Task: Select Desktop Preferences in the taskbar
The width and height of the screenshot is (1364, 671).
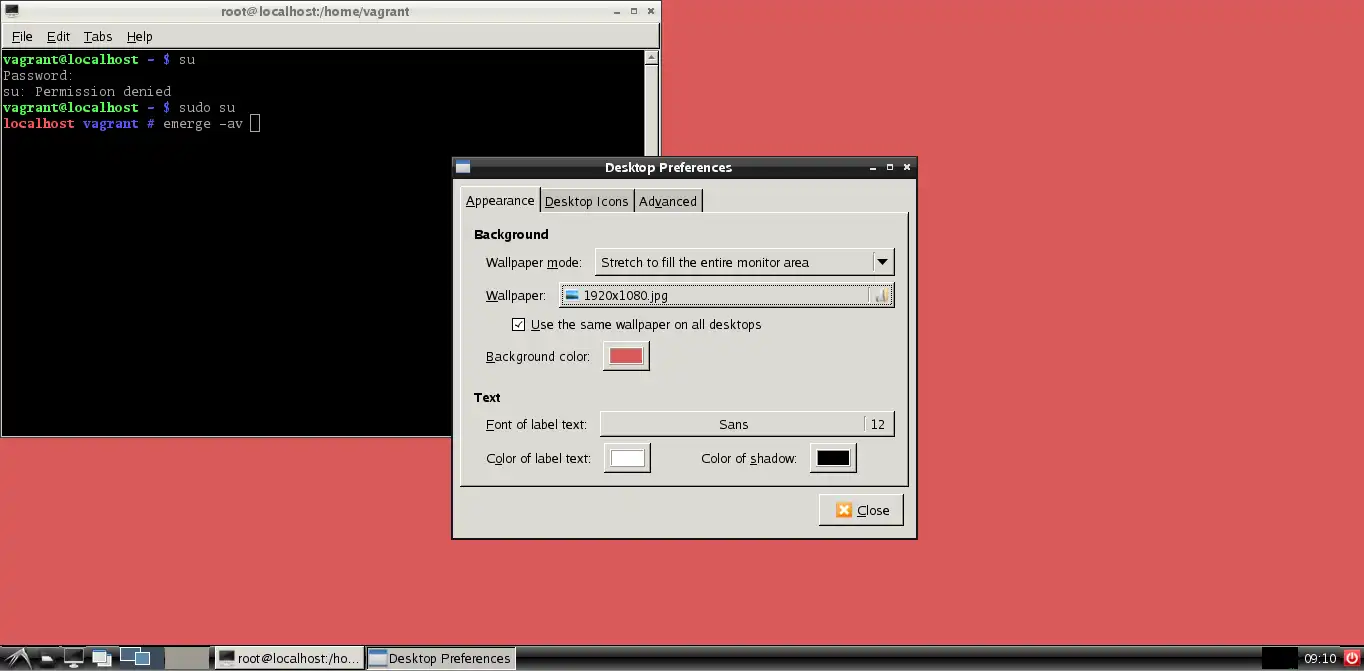Action: pos(441,658)
